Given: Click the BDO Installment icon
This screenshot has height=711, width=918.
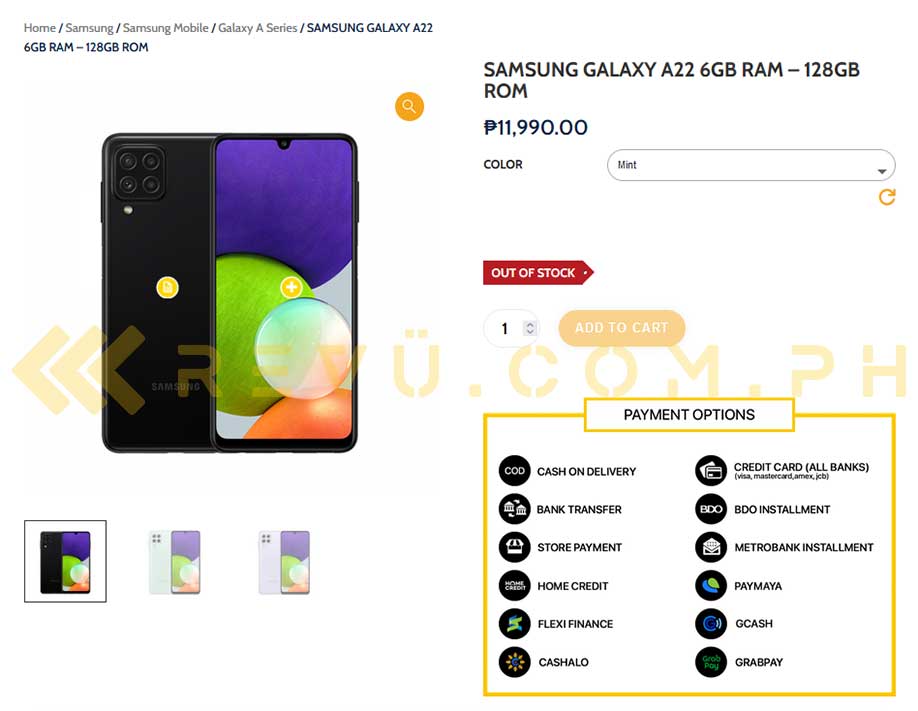Looking at the screenshot, I should click(x=711, y=509).
